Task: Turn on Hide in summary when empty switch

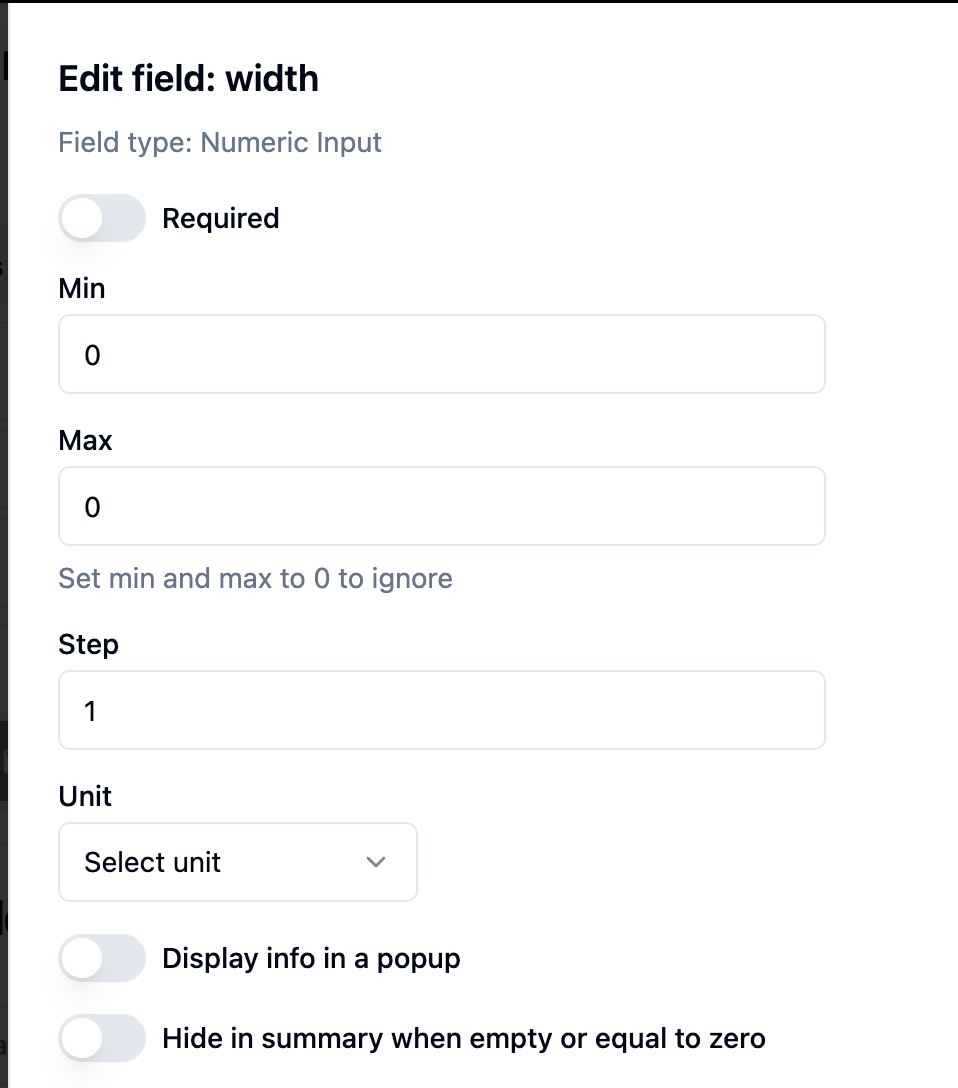Action: (x=102, y=1038)
